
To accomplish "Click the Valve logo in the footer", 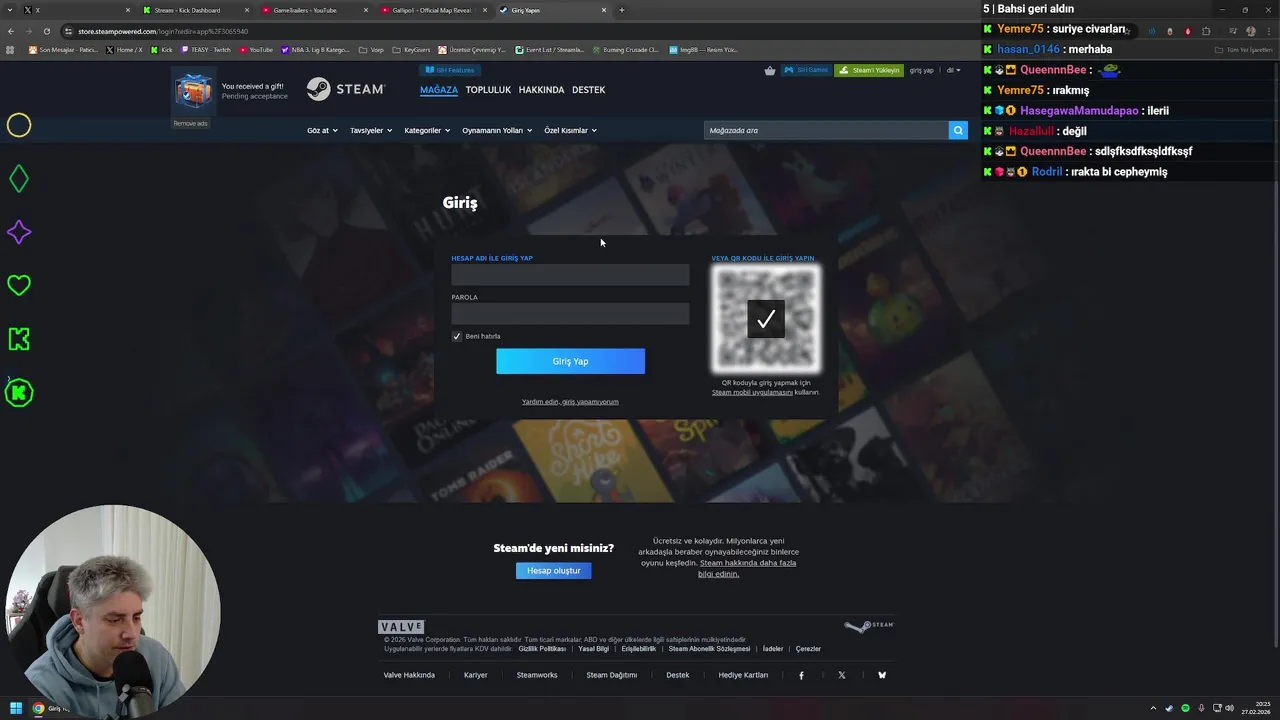I will 401,626.
